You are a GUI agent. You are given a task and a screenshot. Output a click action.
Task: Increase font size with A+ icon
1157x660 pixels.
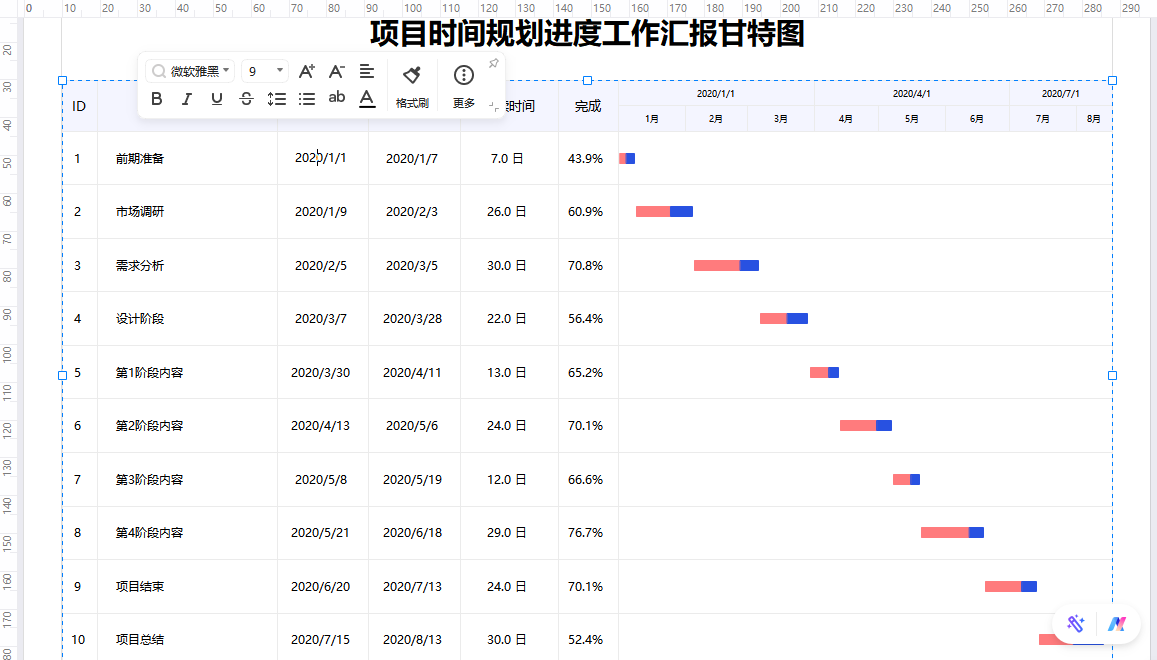(306, 71)
